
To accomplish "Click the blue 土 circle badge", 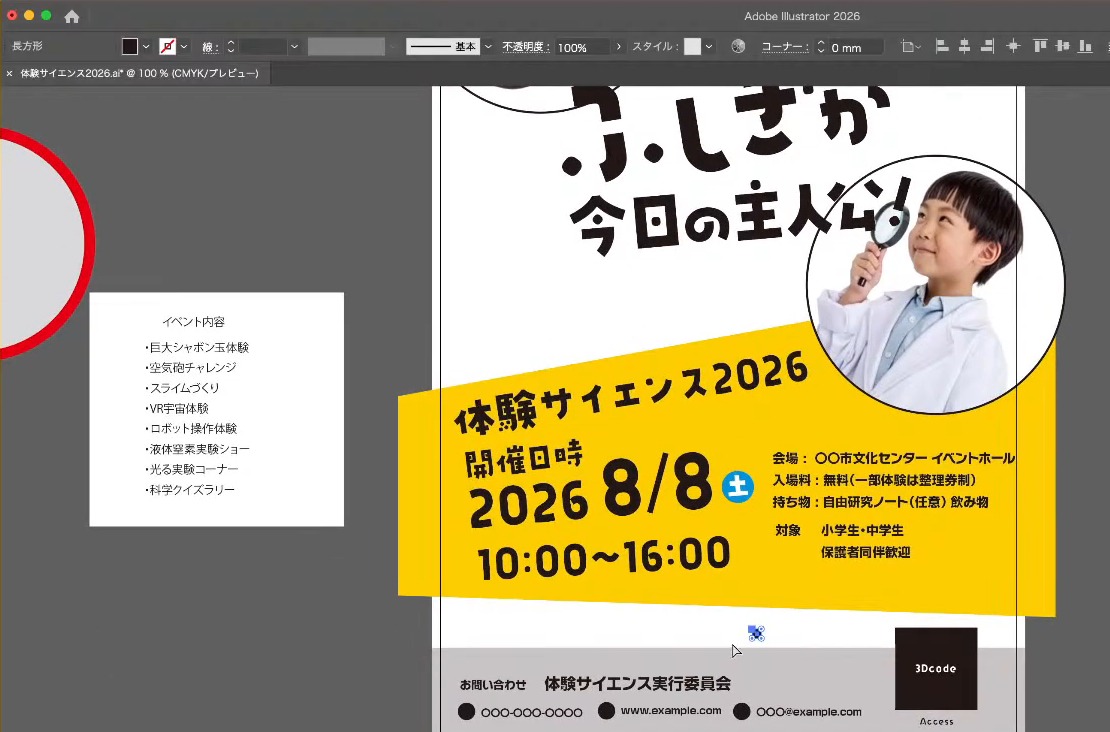I will tap(737, 487).
